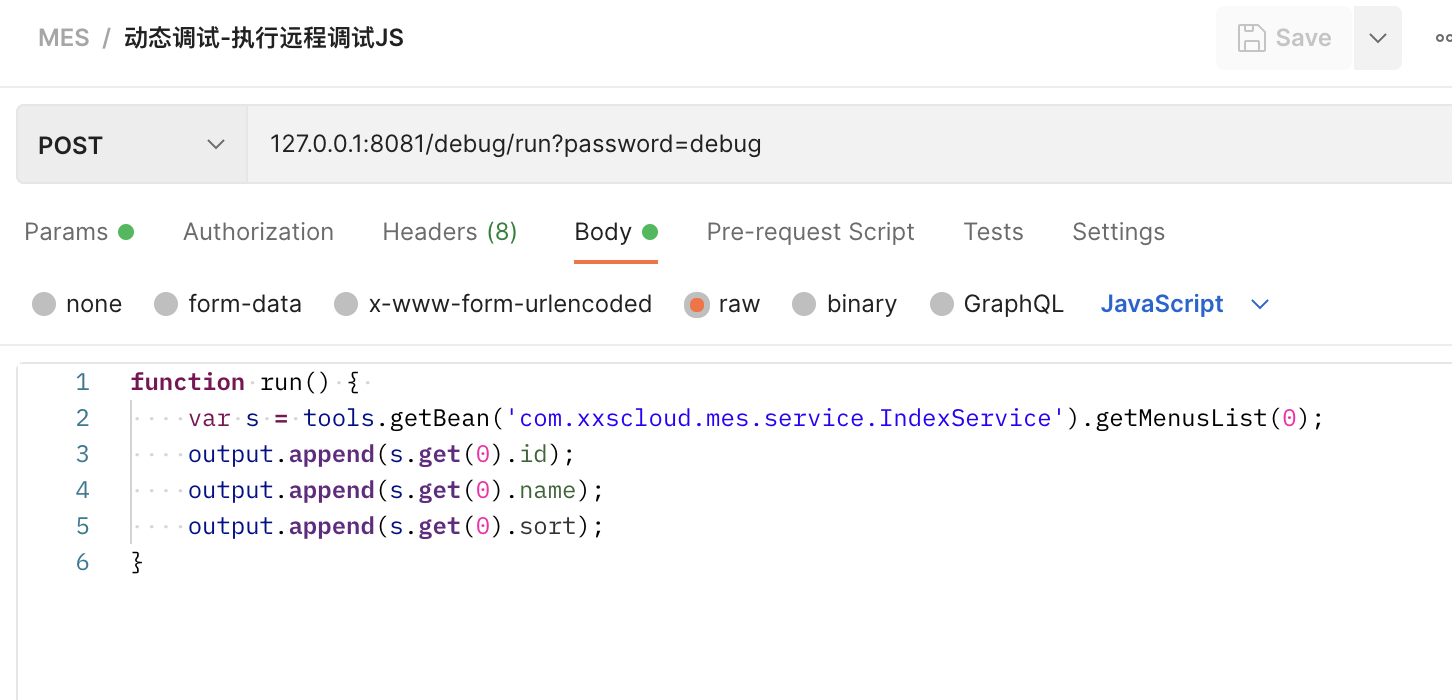
Task: Click the Save button
Action: coord(1284,38)
